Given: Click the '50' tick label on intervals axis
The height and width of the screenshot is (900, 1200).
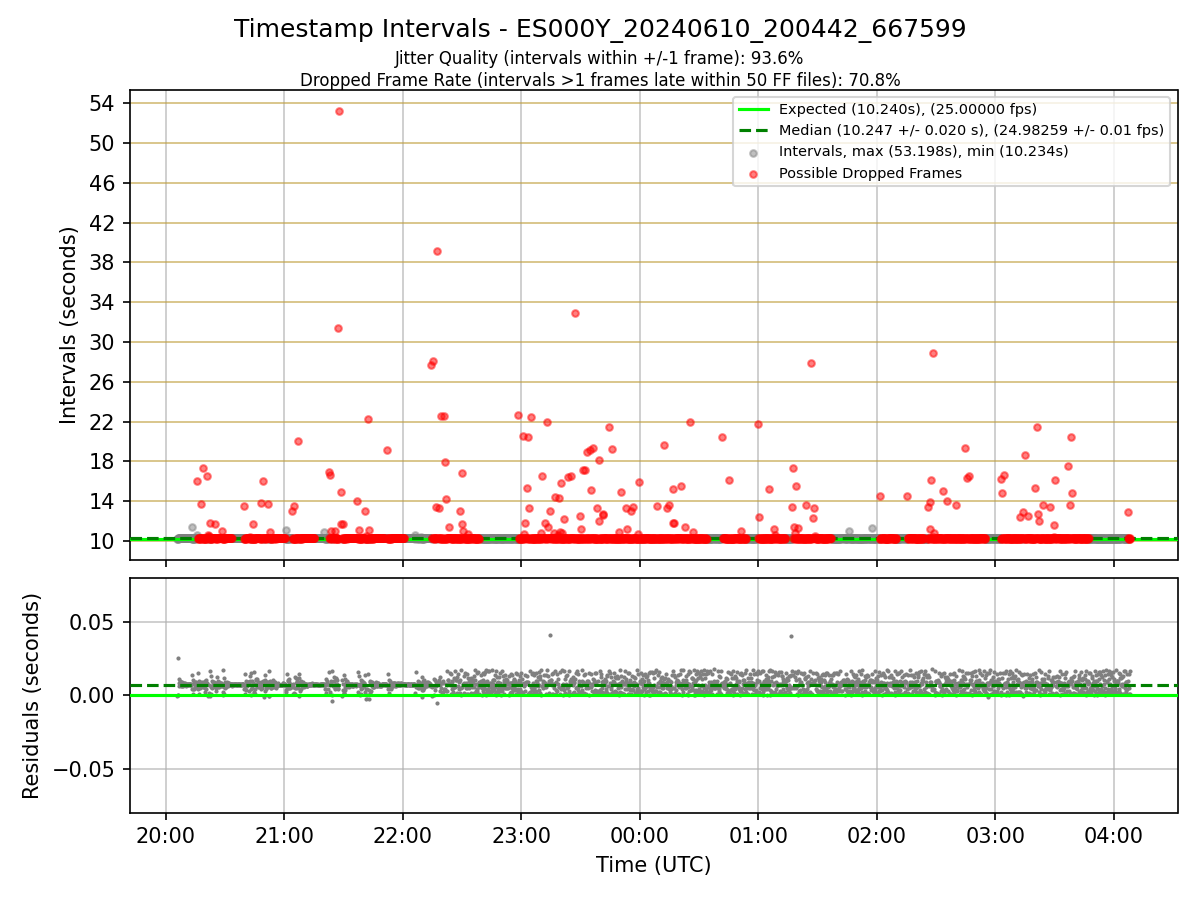Looking at the screenshot, I should coord(104,143).
